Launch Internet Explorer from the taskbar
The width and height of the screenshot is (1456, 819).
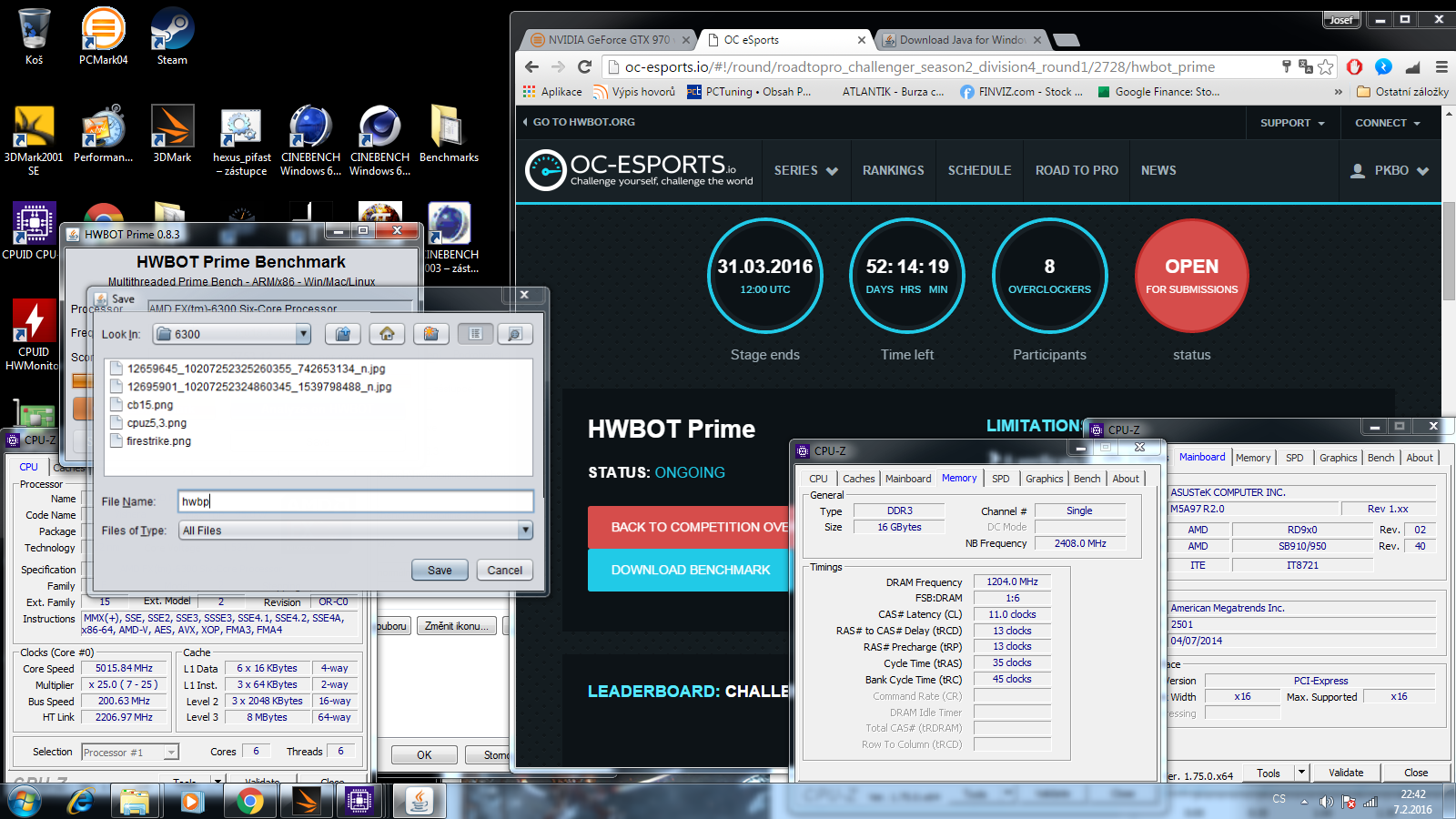pyautogui.click(x=81, y=802)
